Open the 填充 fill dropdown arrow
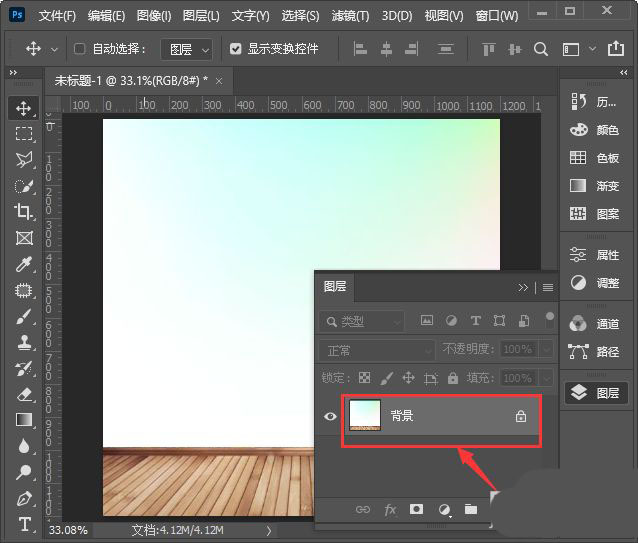The image size is (638, 543). 546,379
